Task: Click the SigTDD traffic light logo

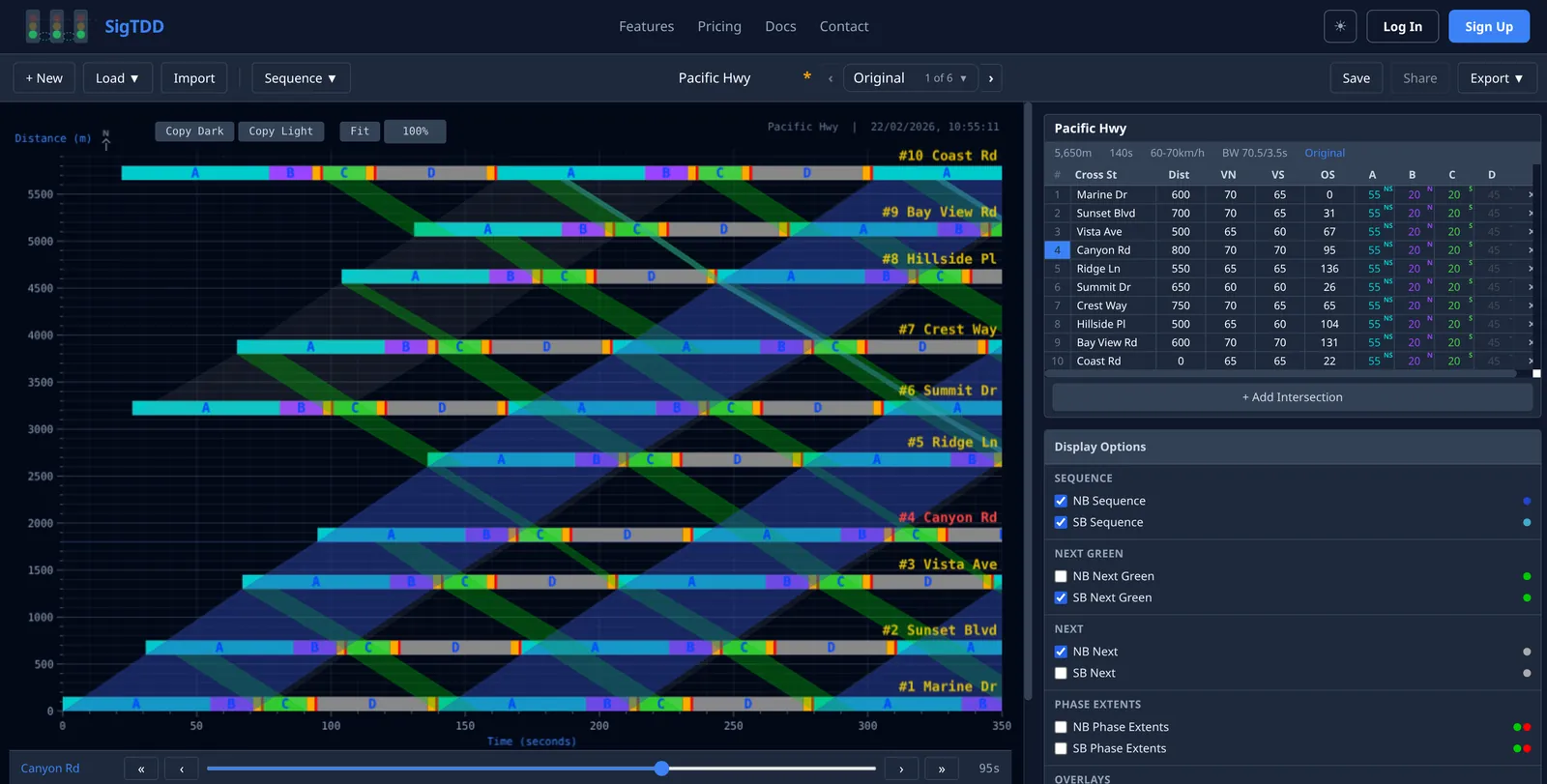Action: (56, 26)
